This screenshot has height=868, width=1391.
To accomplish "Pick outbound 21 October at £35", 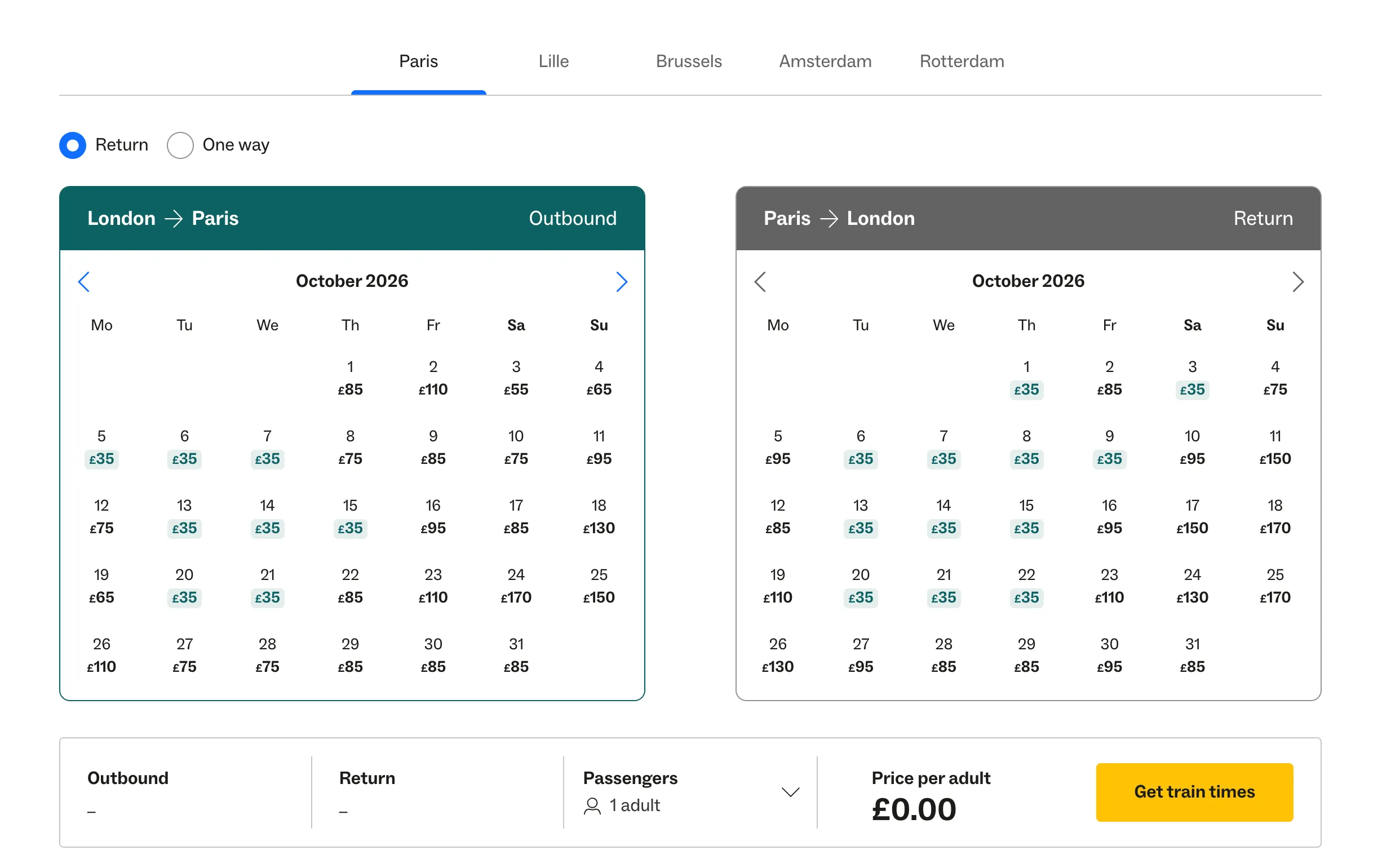I will coord(268,586).
